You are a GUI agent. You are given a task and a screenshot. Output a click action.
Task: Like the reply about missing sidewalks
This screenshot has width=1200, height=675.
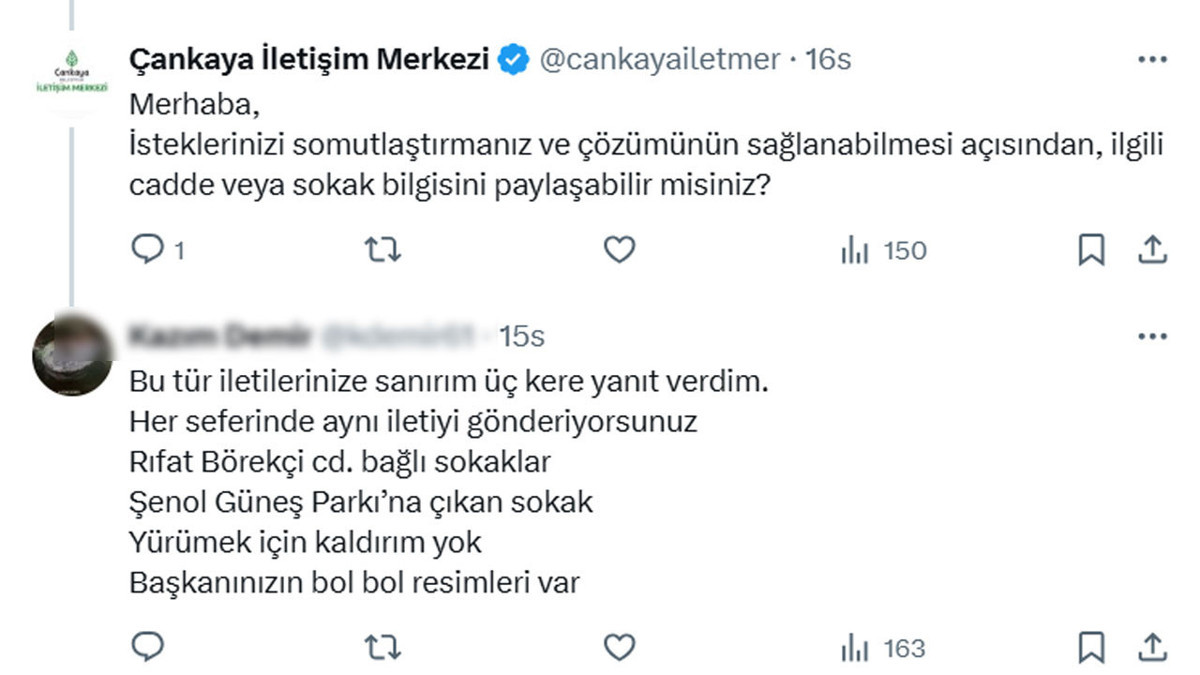point(620,648)
